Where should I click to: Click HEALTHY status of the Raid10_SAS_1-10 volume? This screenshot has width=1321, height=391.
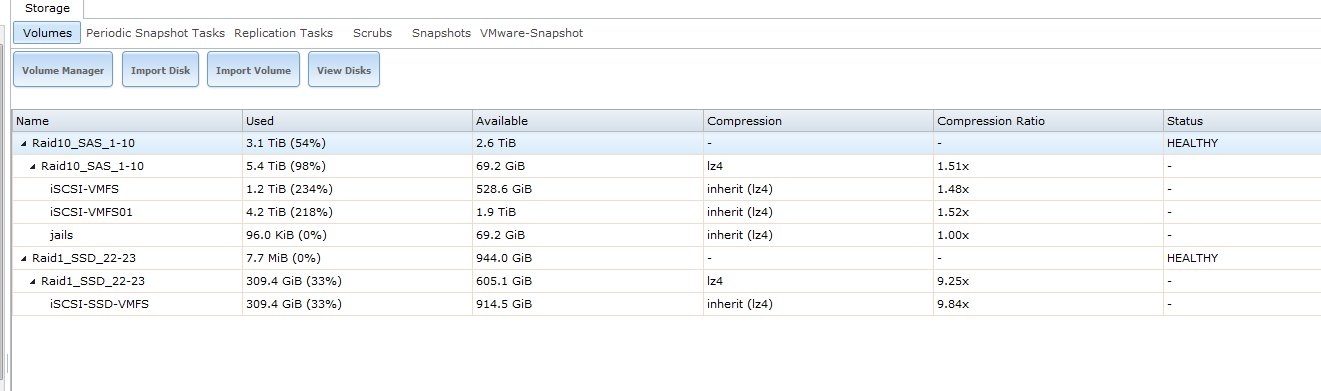[x=1192, y=144]
